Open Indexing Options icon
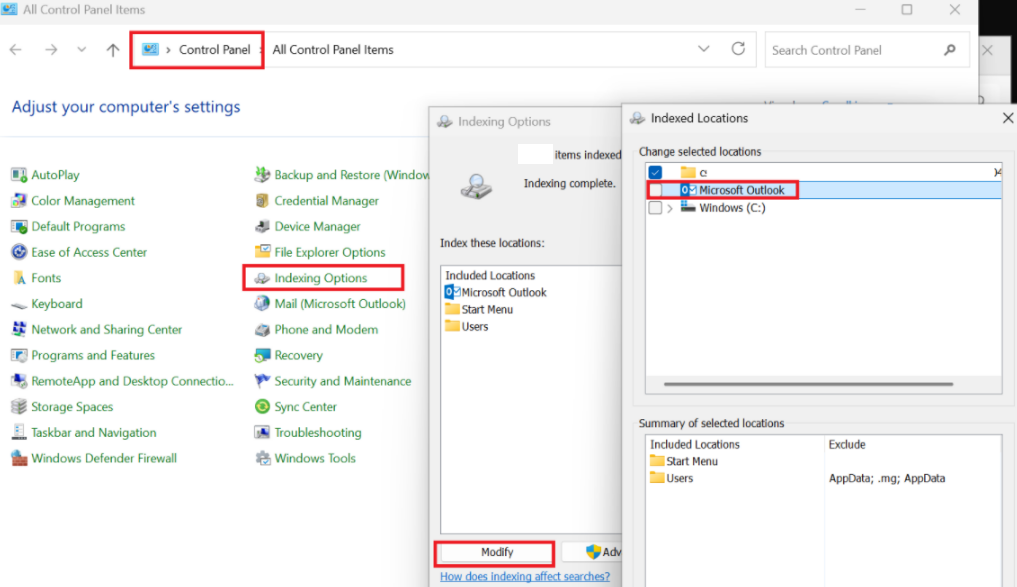This screenshot has width=1017, height=587. 262,278
